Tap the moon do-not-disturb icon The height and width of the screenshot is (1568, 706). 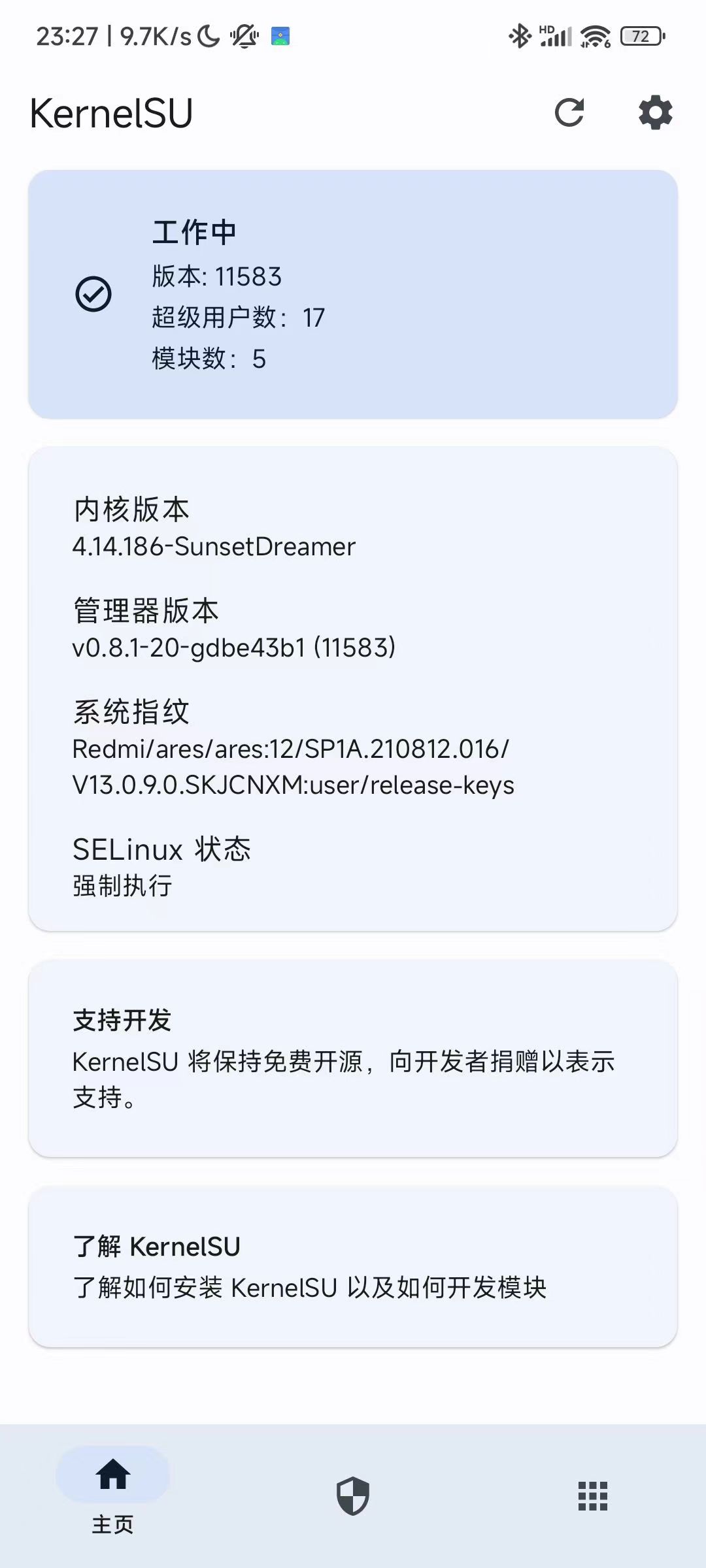pos(209,36)
